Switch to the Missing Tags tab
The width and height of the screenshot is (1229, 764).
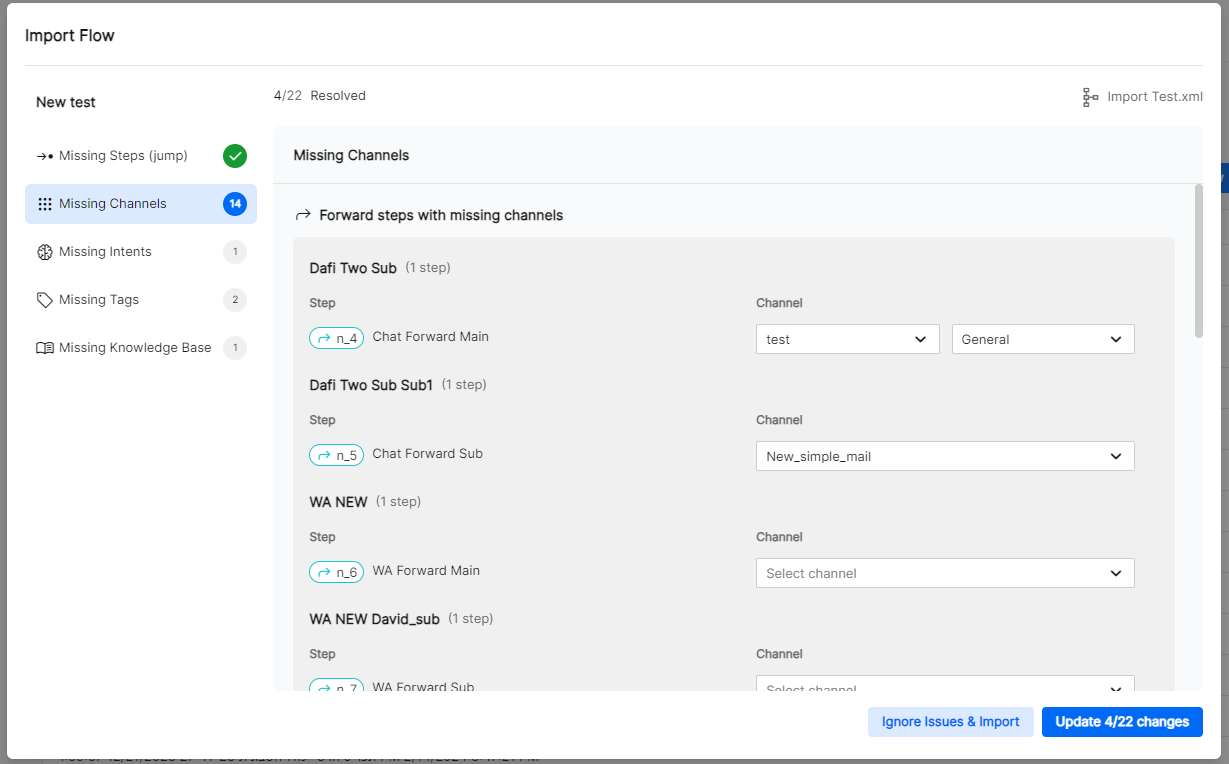(x=141, y=300)
